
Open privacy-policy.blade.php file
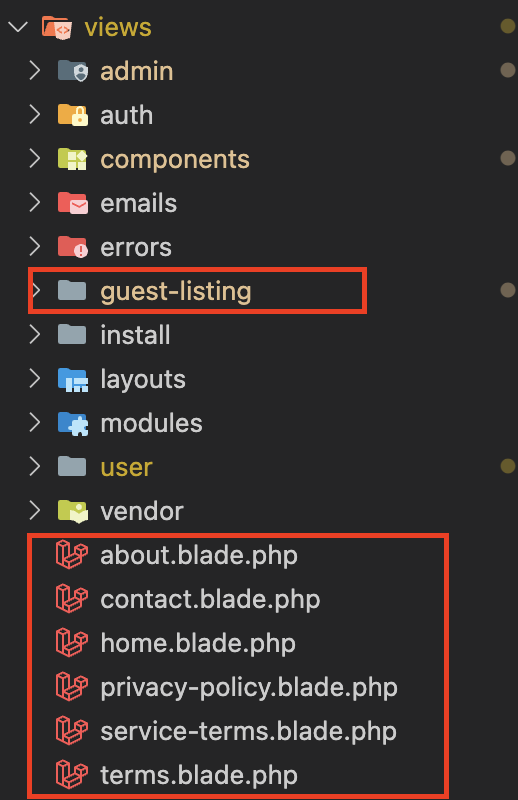[249, 687]
